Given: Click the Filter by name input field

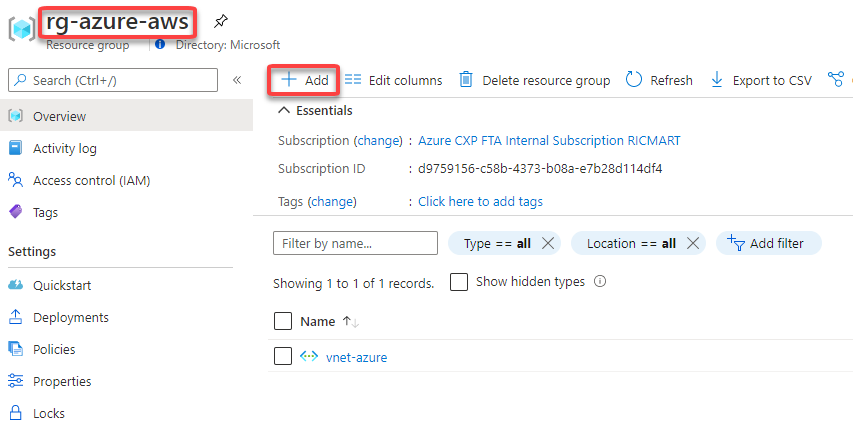Looking at the screenshot, I should tap(355, 243).
